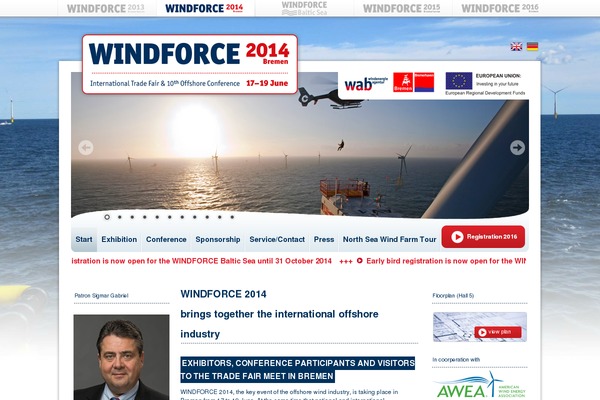Select the eighth slideshow dot

click(x=195, y=217)
